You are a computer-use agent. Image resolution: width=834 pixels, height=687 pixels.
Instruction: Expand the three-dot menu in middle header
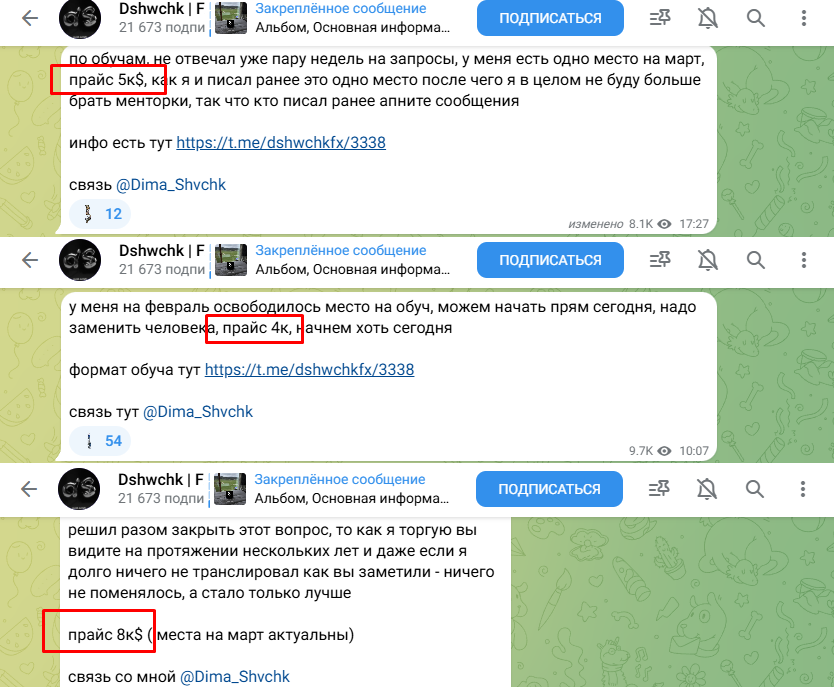click(804, 260)
